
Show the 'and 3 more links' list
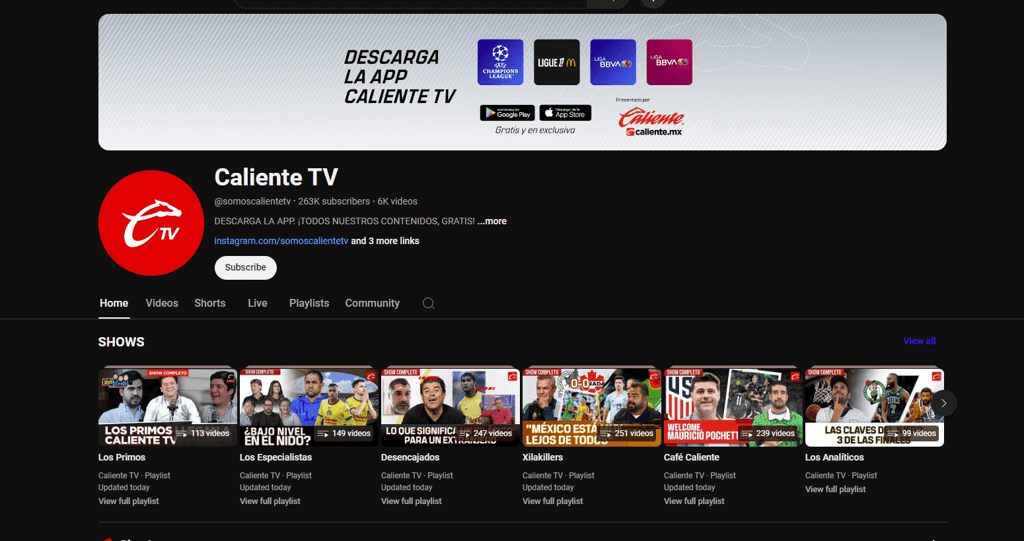[x=385, y=241]
